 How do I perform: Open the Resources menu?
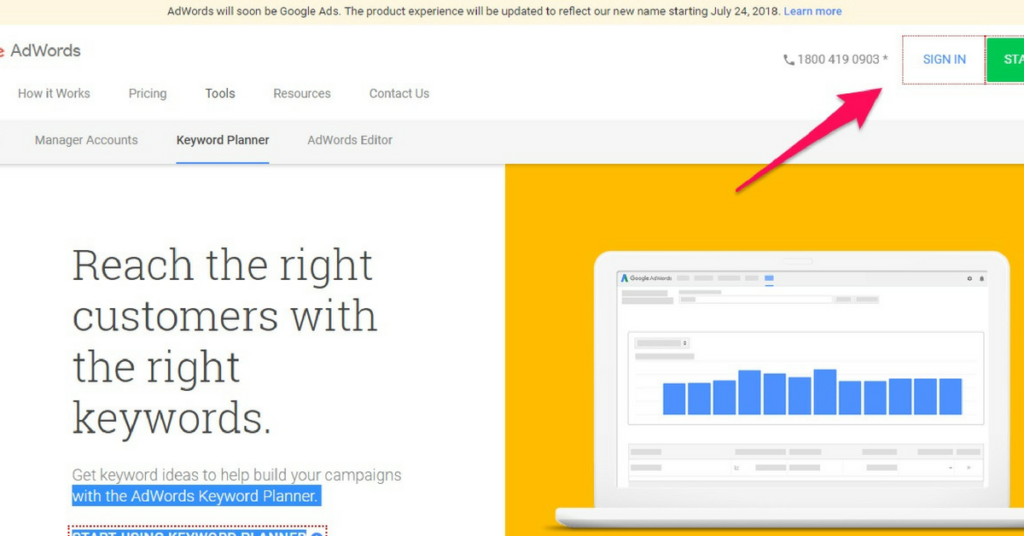point(302,93)
